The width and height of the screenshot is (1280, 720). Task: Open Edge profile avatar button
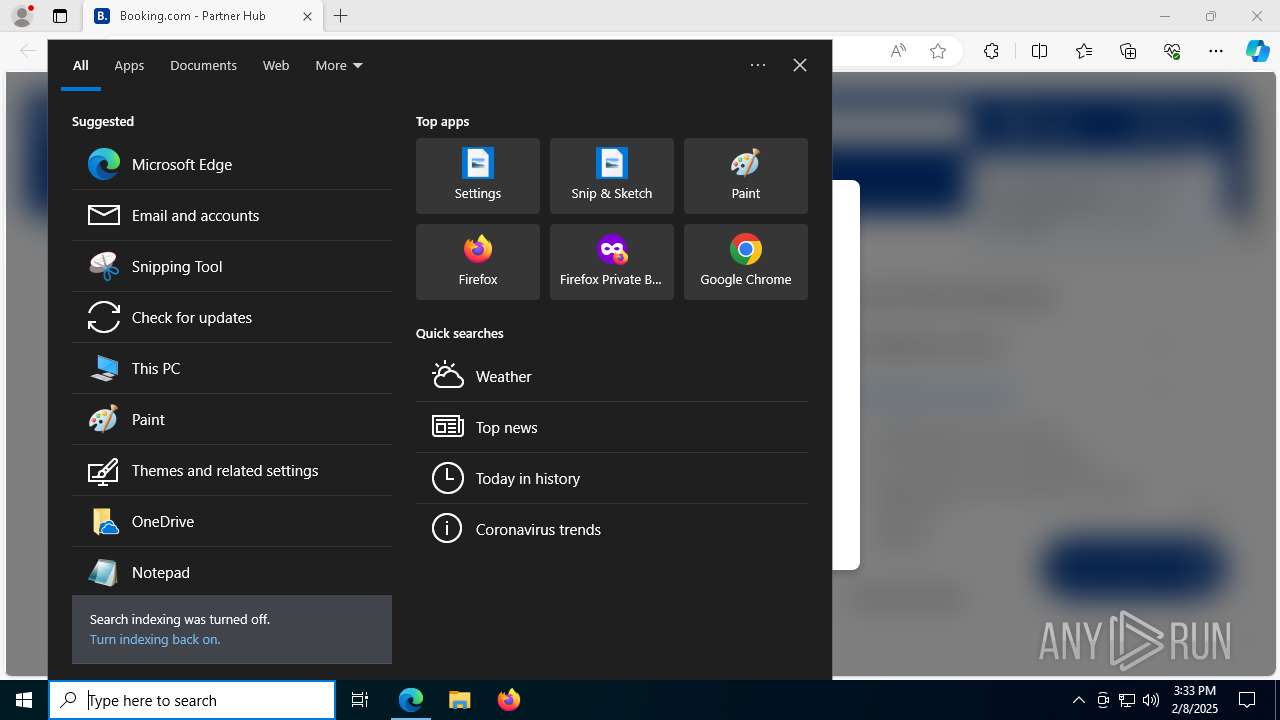[22, 16]
